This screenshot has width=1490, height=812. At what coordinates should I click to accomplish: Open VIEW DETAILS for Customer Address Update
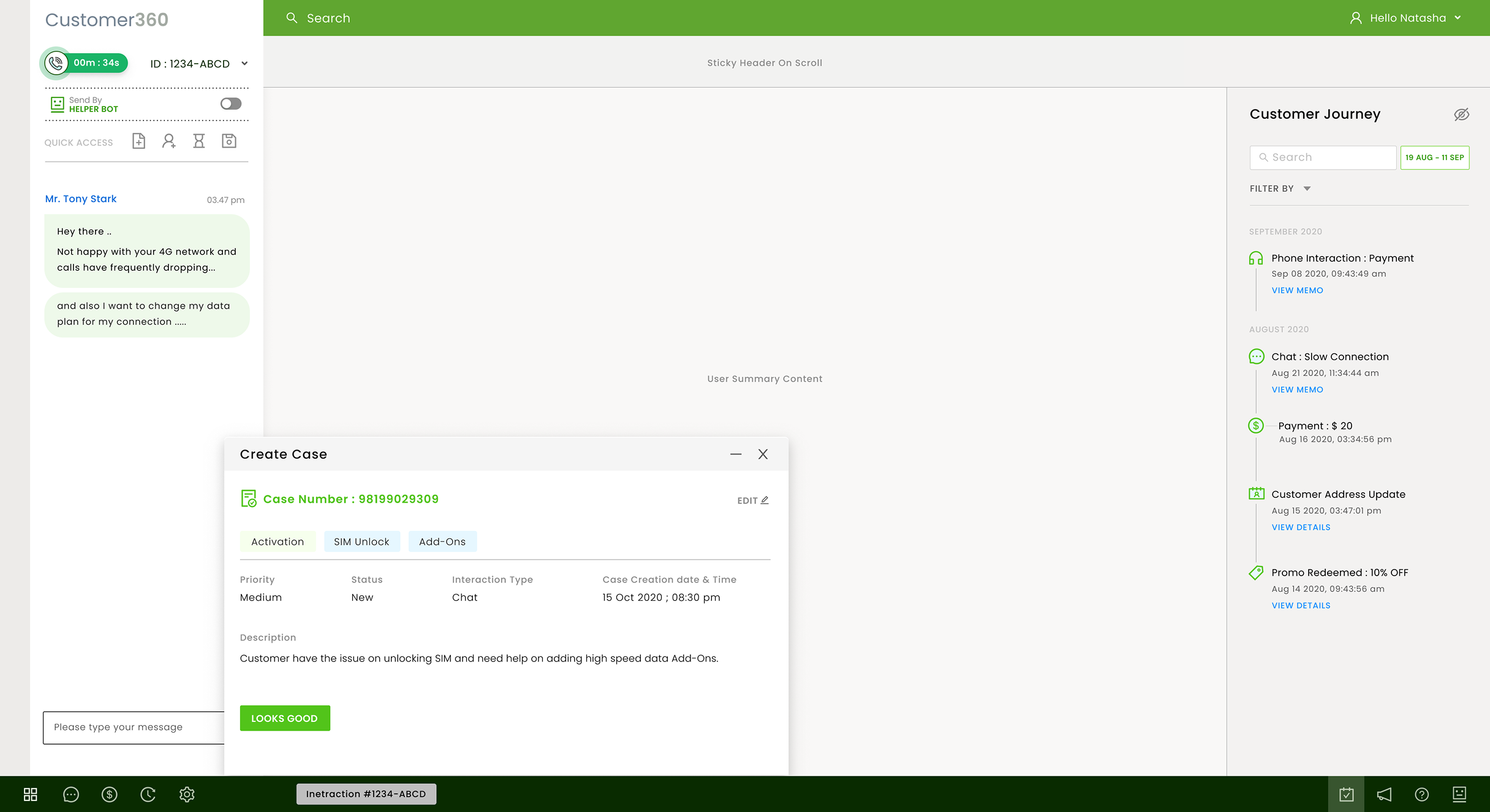(x=1301, y=527)
